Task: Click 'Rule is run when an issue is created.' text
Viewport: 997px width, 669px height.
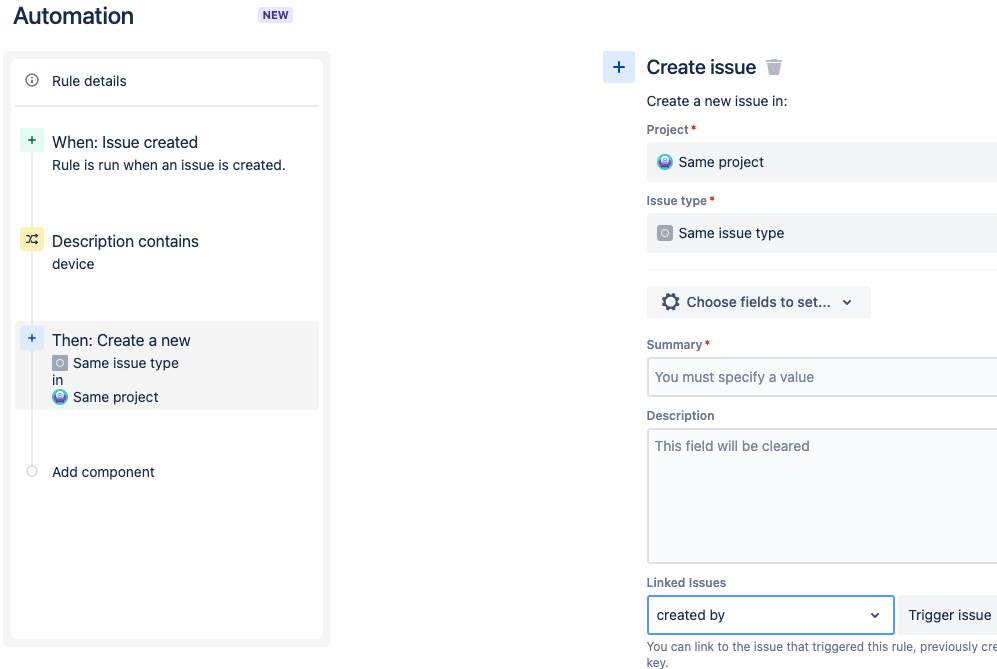Action: point(168,165)
